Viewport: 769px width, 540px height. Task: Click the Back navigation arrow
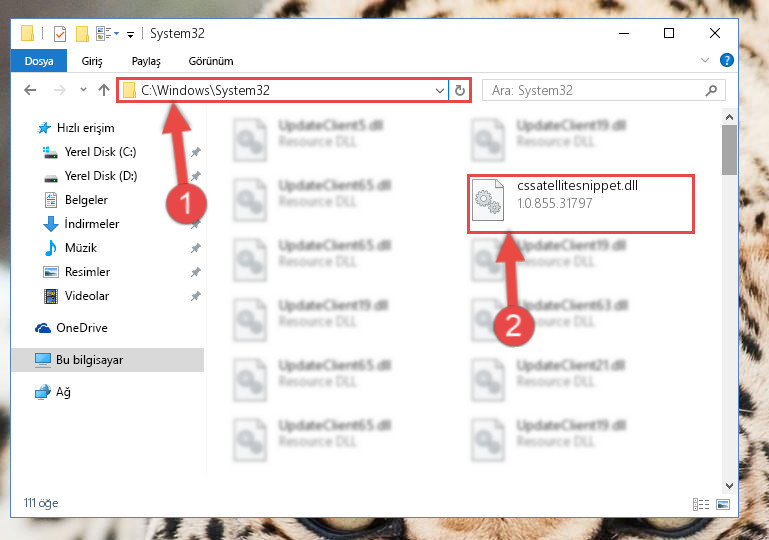(30, 90)
